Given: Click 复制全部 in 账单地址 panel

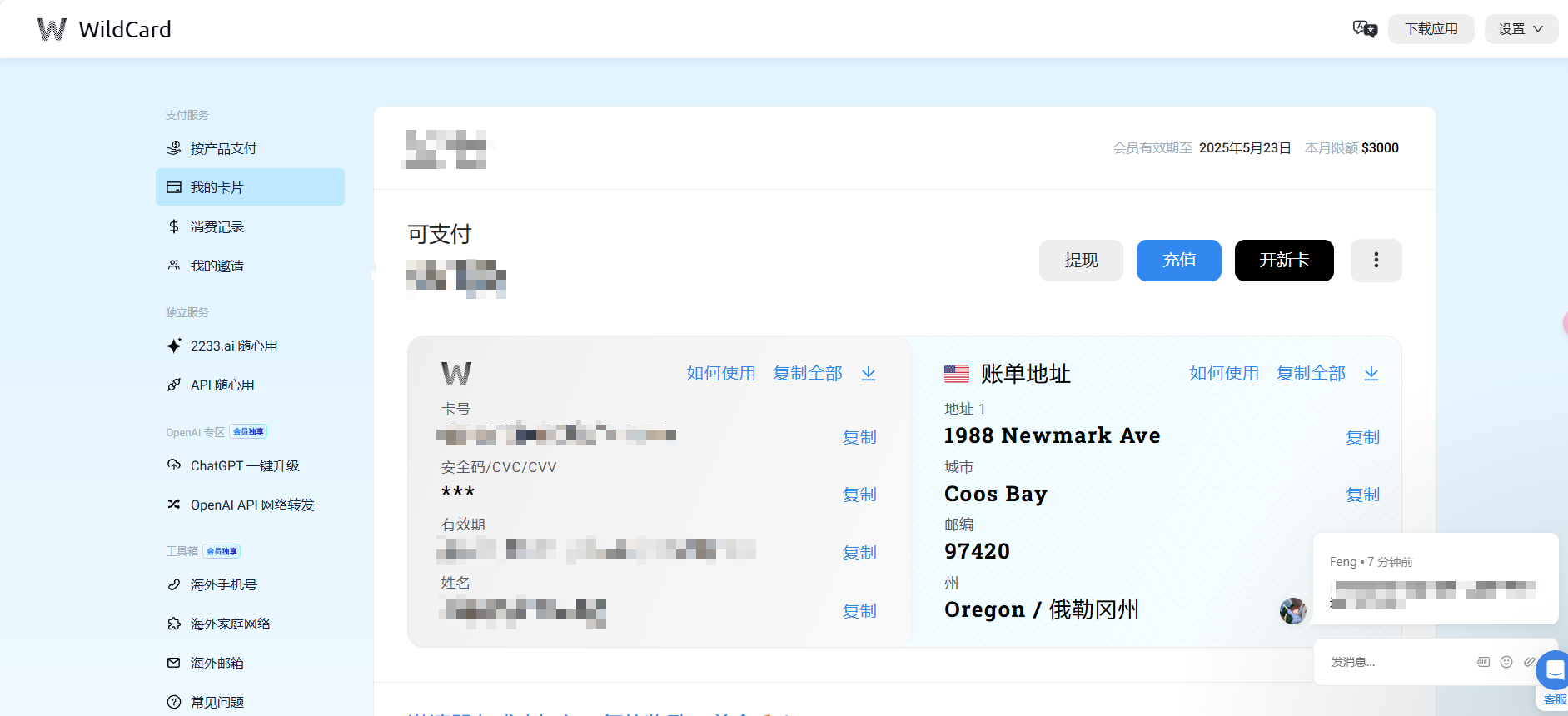Looking at the screenshot, I should click(x=1311, y=373).
